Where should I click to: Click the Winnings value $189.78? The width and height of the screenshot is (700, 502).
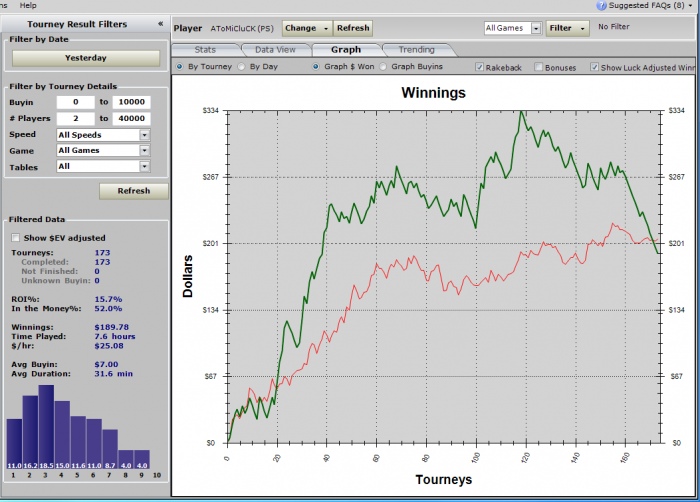pos(112,327)
